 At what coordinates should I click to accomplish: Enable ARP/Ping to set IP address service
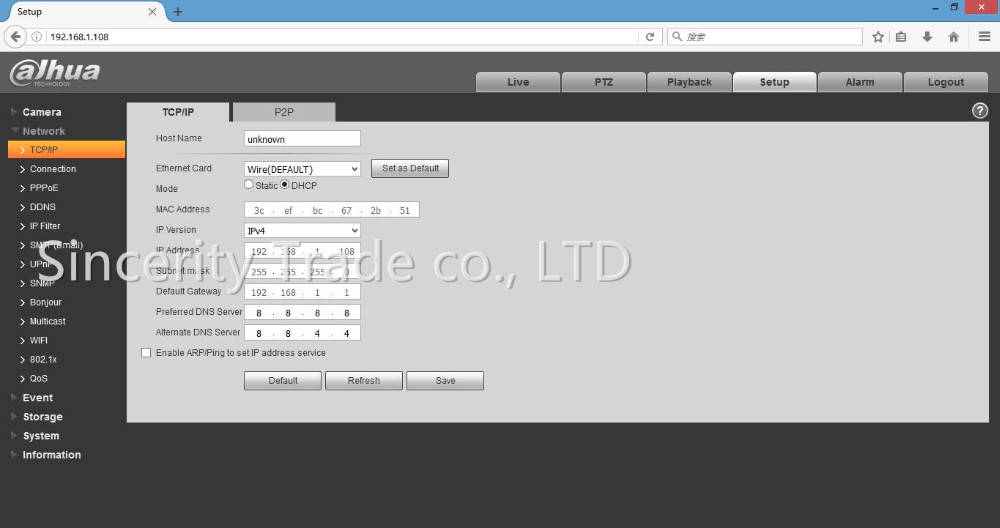(146, 353)
